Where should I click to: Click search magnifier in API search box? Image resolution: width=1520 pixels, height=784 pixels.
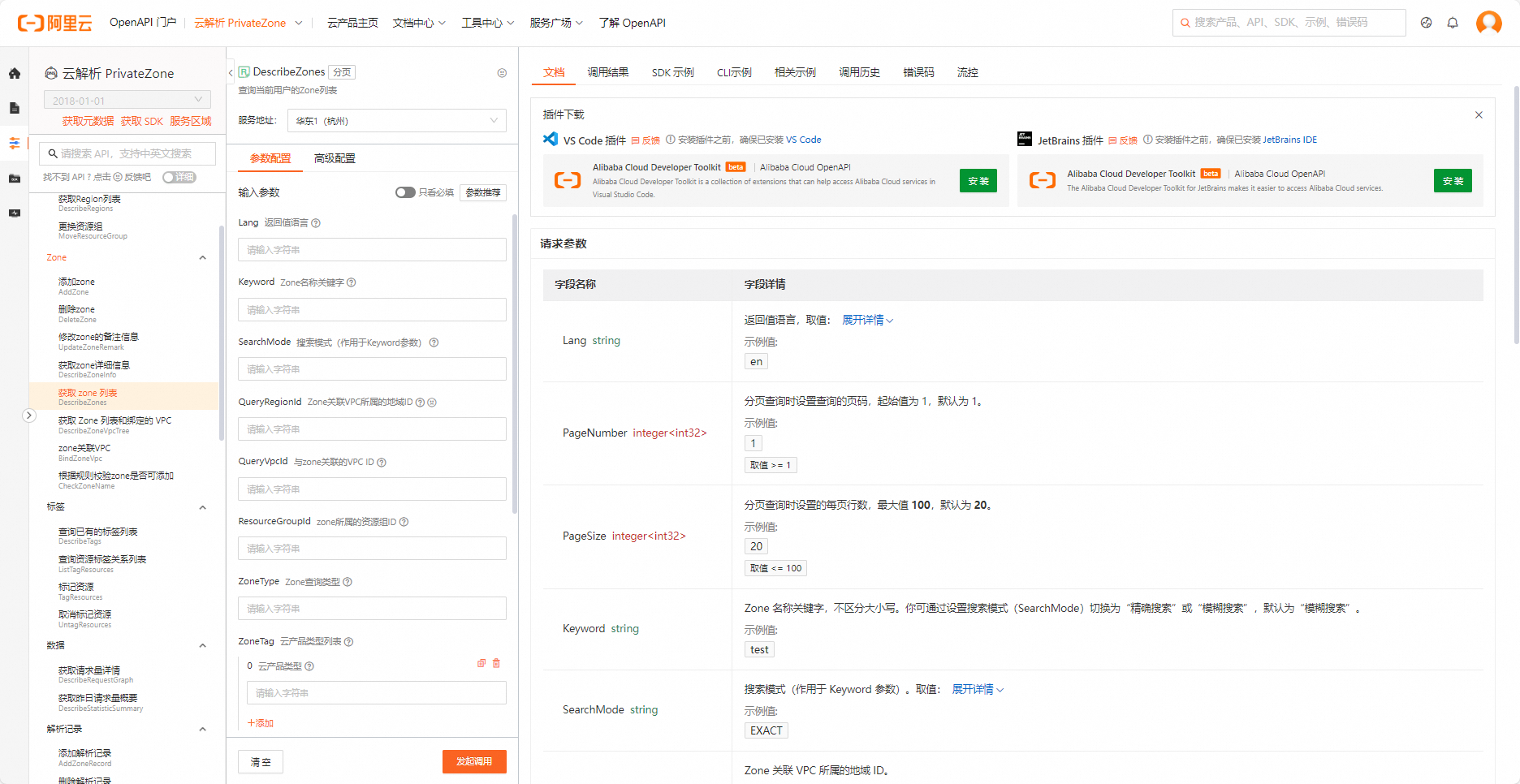coord(53,153)
